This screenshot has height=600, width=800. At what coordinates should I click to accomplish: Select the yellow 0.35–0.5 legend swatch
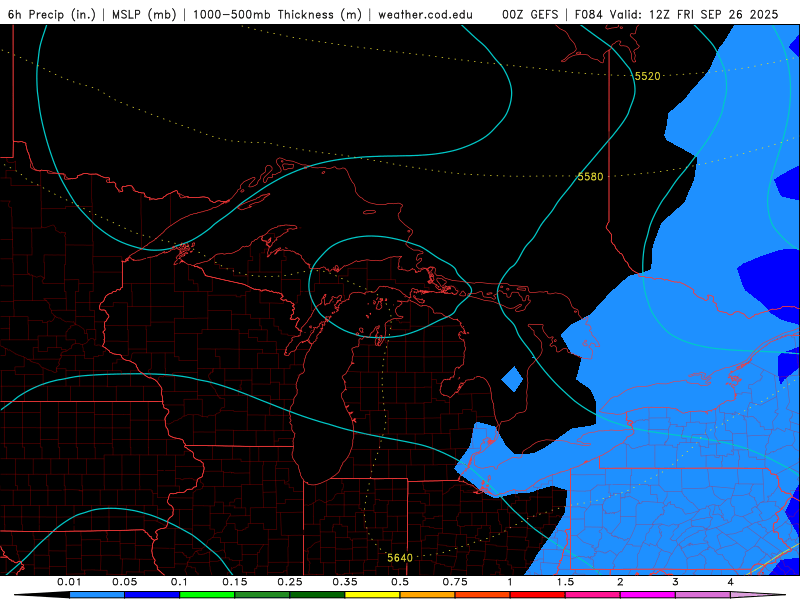click(x=372, y=595)
